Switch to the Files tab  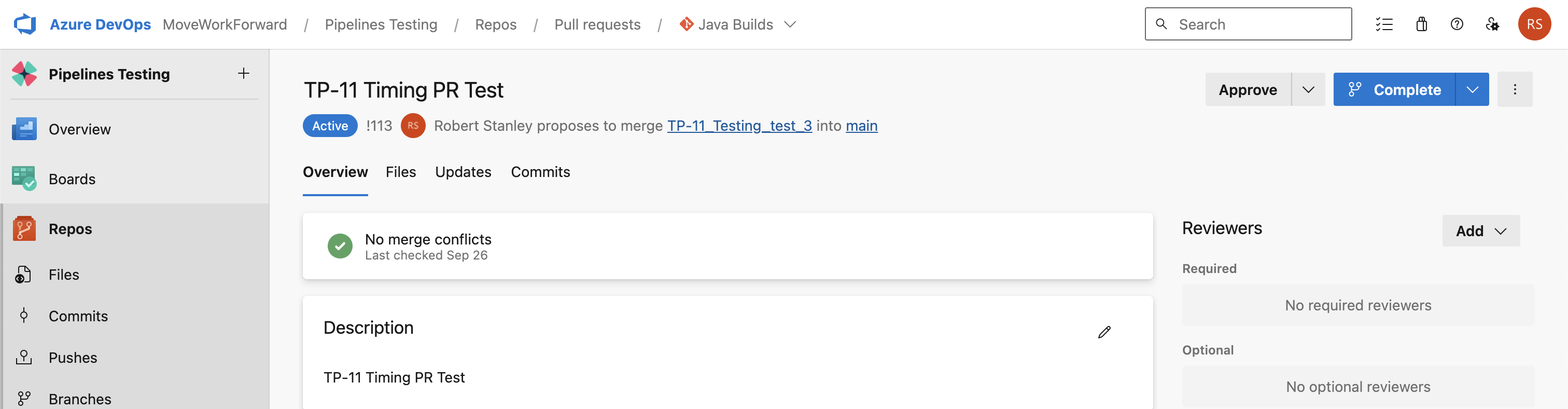tap(400, 172)
